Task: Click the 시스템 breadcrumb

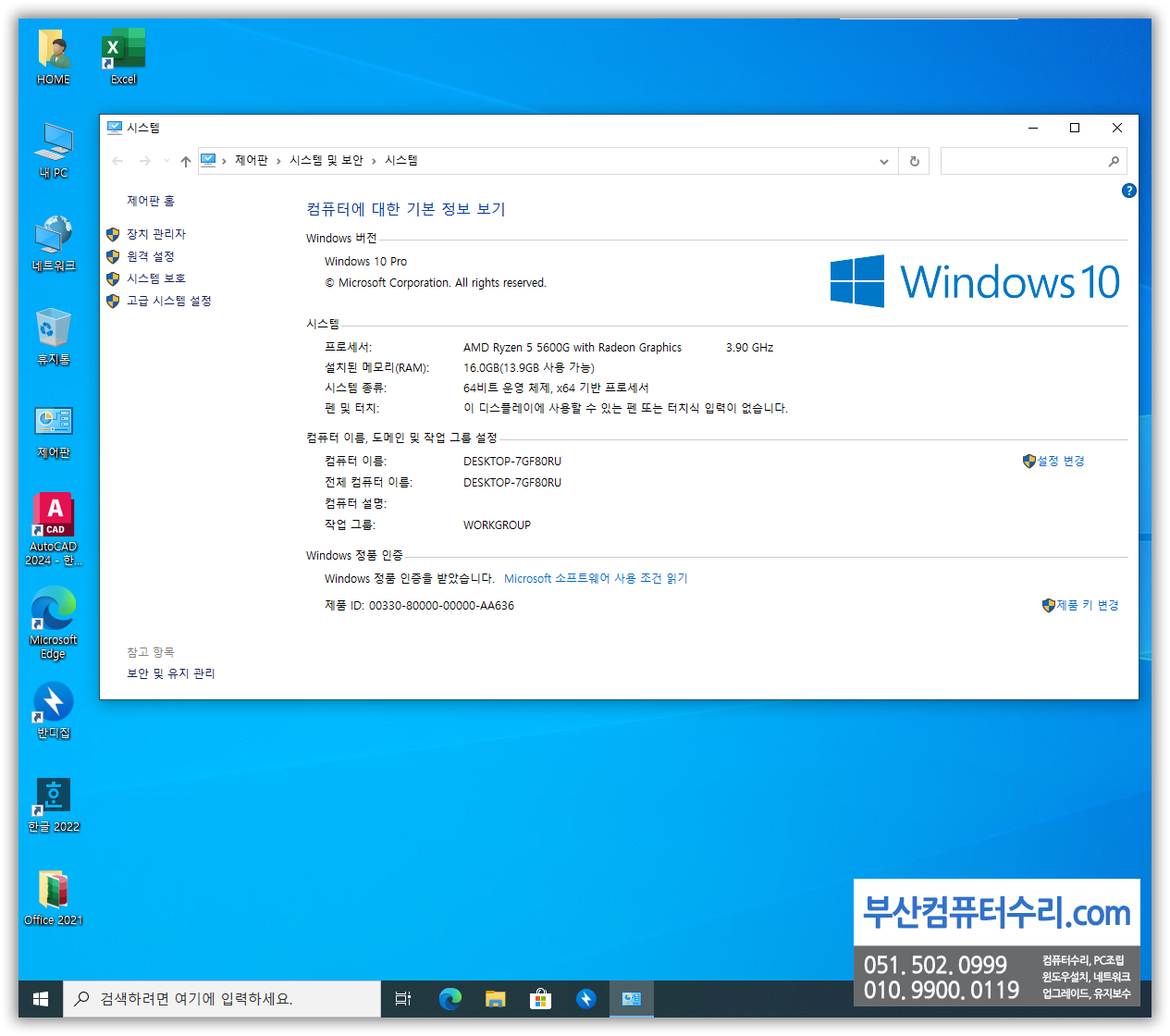Action: click(x=401, y=161)
